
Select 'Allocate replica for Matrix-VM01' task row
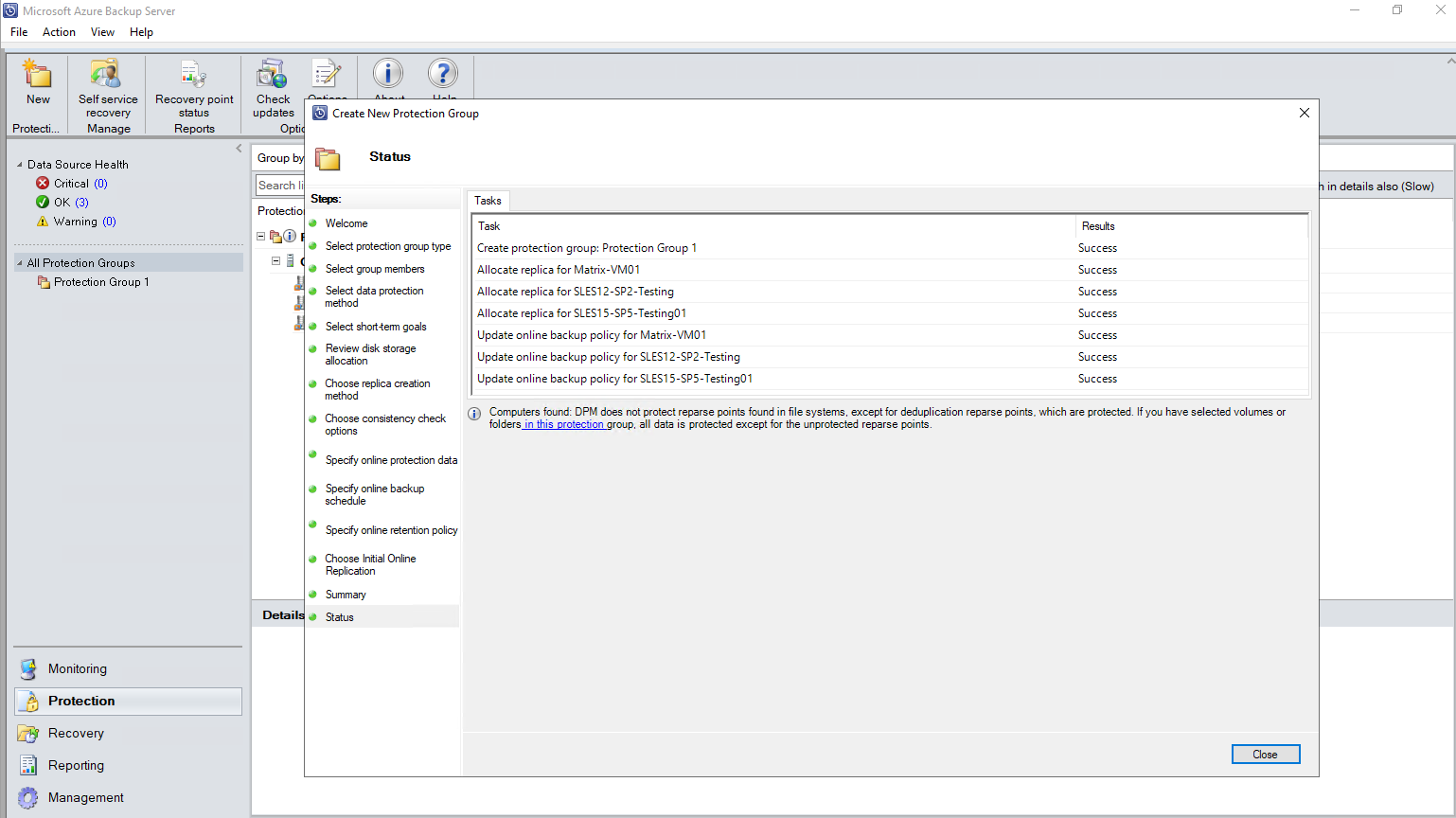click(x=890, y=270)
